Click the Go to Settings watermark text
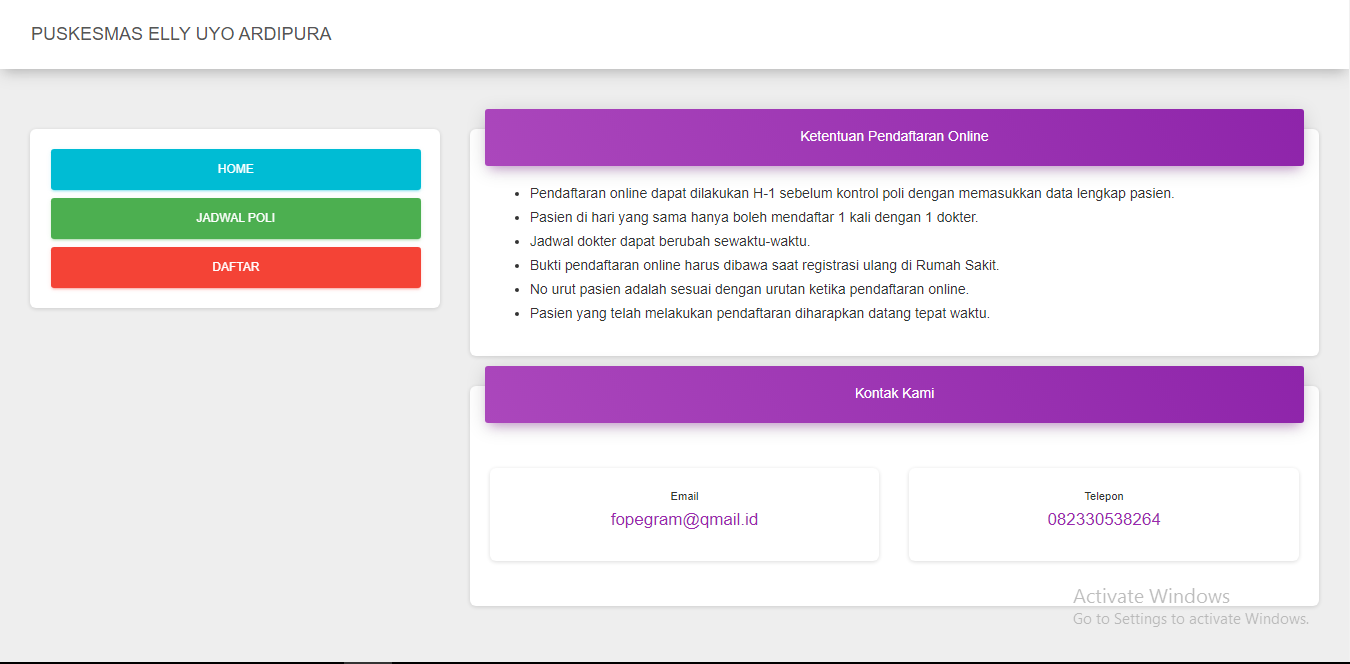Screen dimensions: 1350x664 [1190, 619]
